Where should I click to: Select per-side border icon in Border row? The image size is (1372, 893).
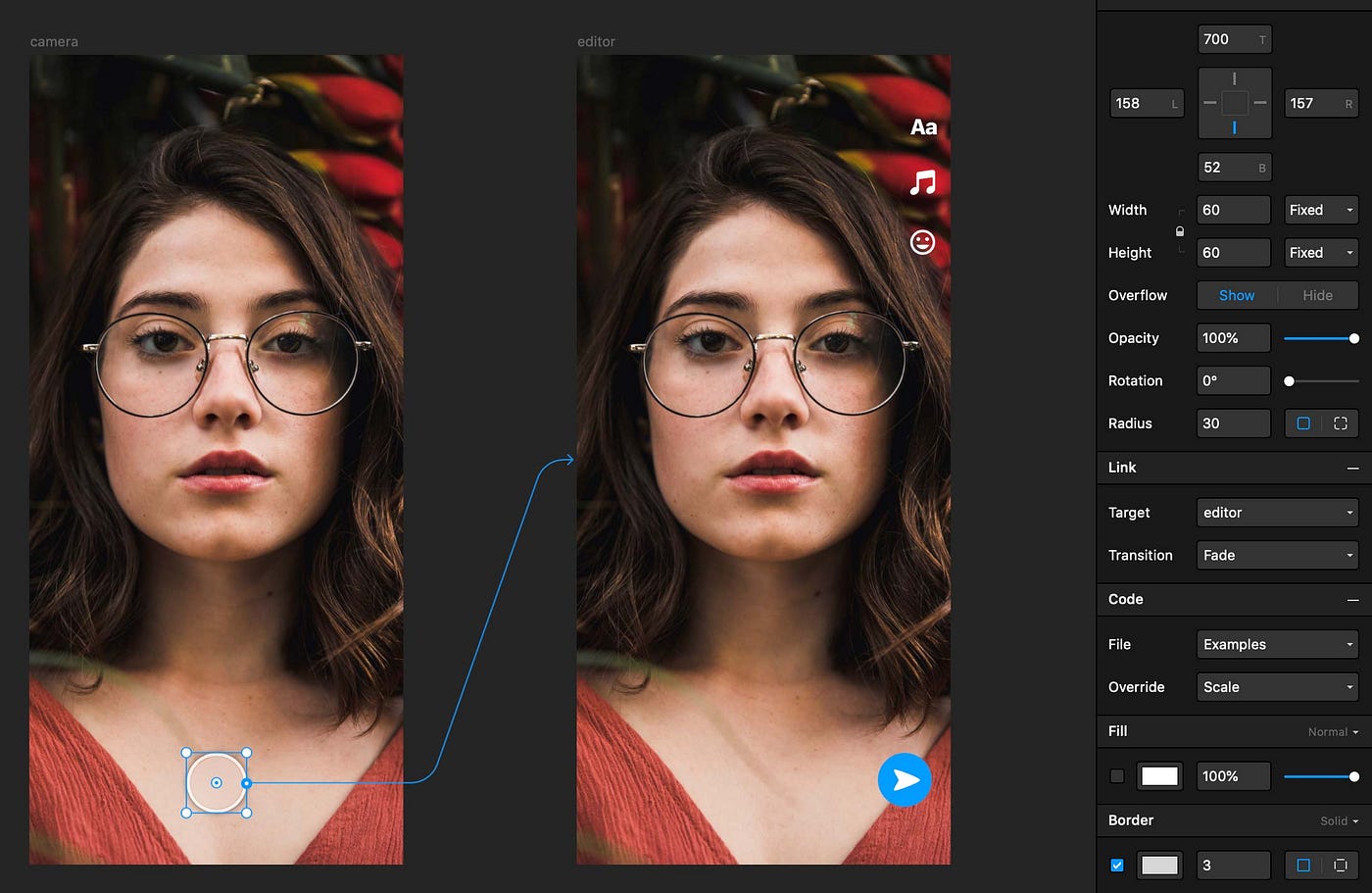[1341, 866]
